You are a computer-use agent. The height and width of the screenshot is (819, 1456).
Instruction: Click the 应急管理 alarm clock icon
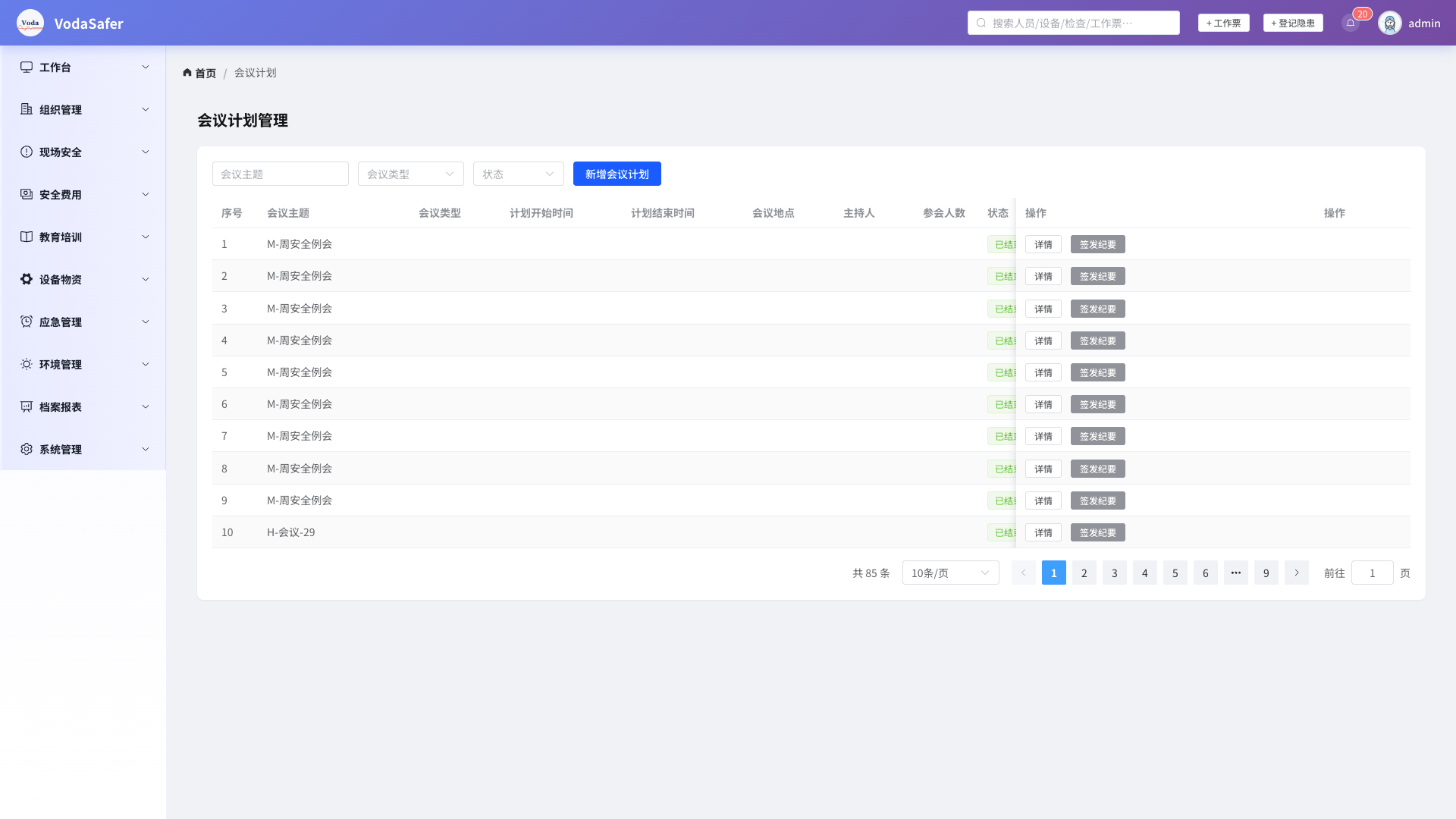click(27, 322)
